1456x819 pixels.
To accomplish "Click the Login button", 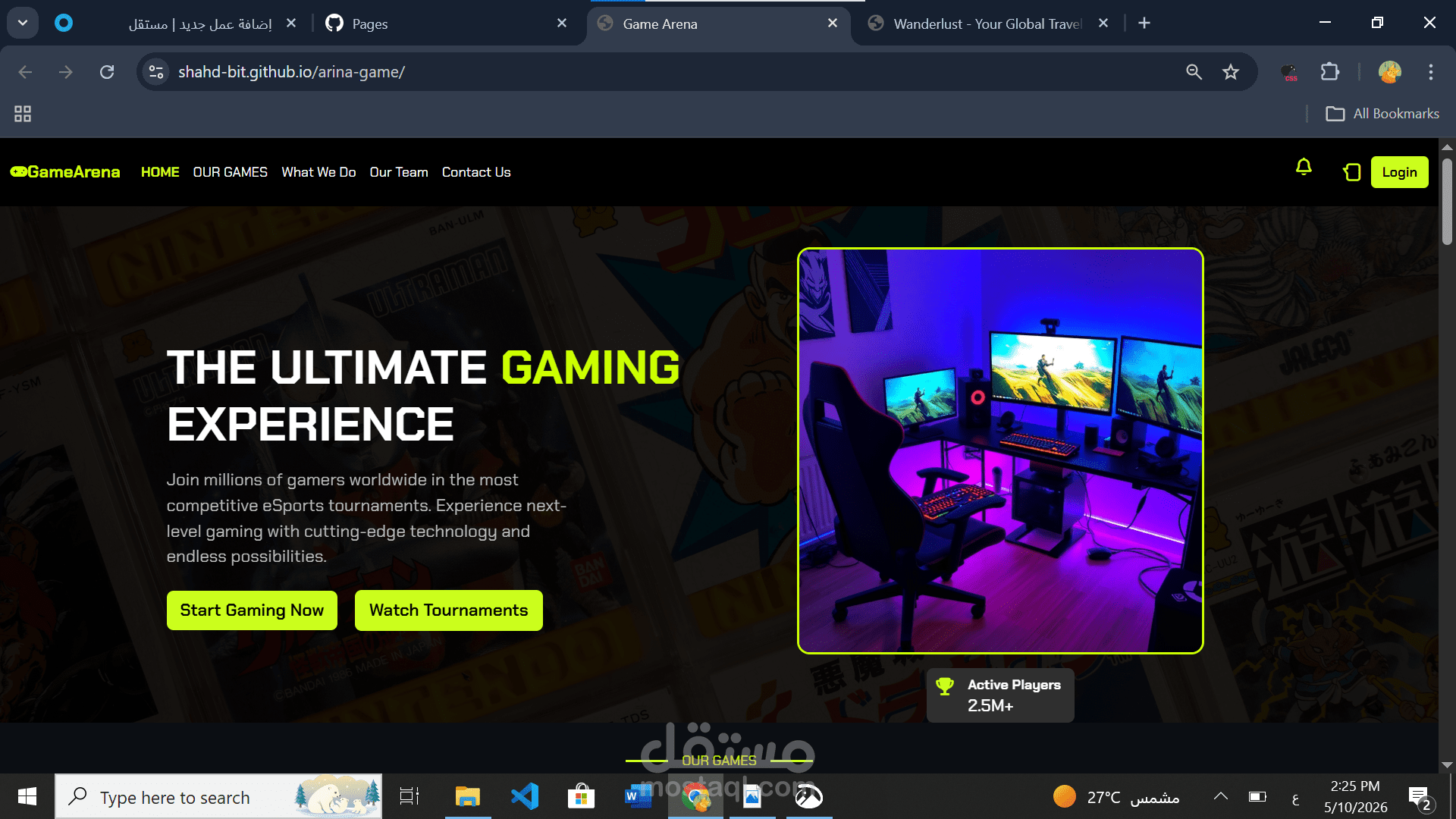I will pyautogui.click(x=1399, y=172).
